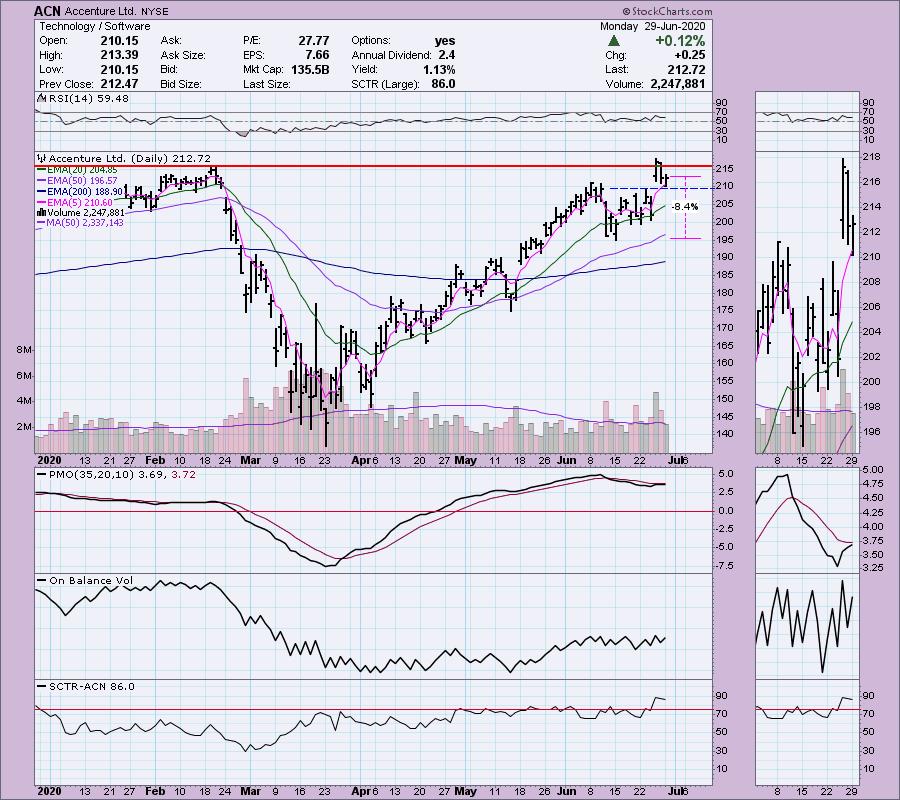Select the Prev Close value 212.47
Image resolution: width=900 pixels, height=800 pixels.
tap(119, 84)
